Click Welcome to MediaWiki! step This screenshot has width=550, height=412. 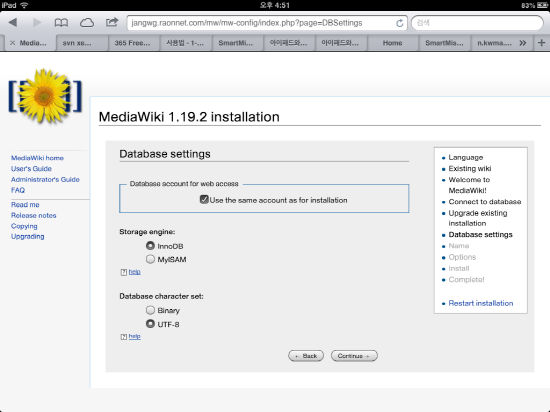469,185
